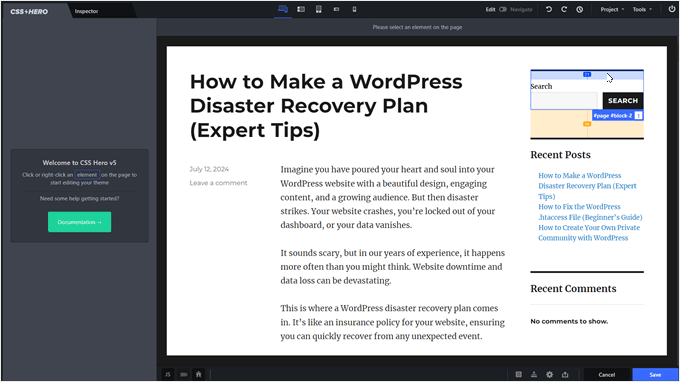Click the 'Search' label above input
This screenshot has height=382, width=680.
(x=541, y=86)
